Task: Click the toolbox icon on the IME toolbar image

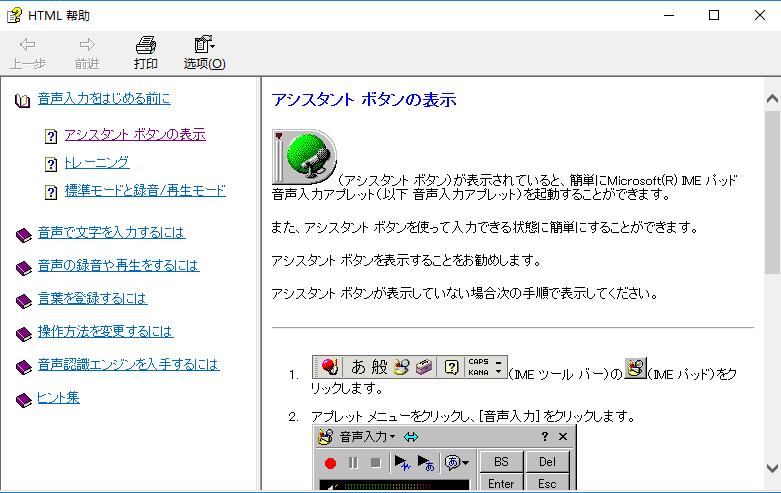Action: point(423,367)
